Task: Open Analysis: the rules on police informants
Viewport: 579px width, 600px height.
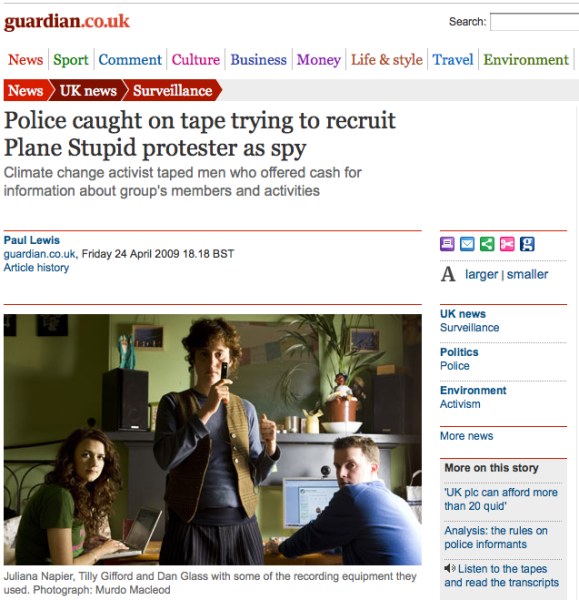Action: point(496,537)
